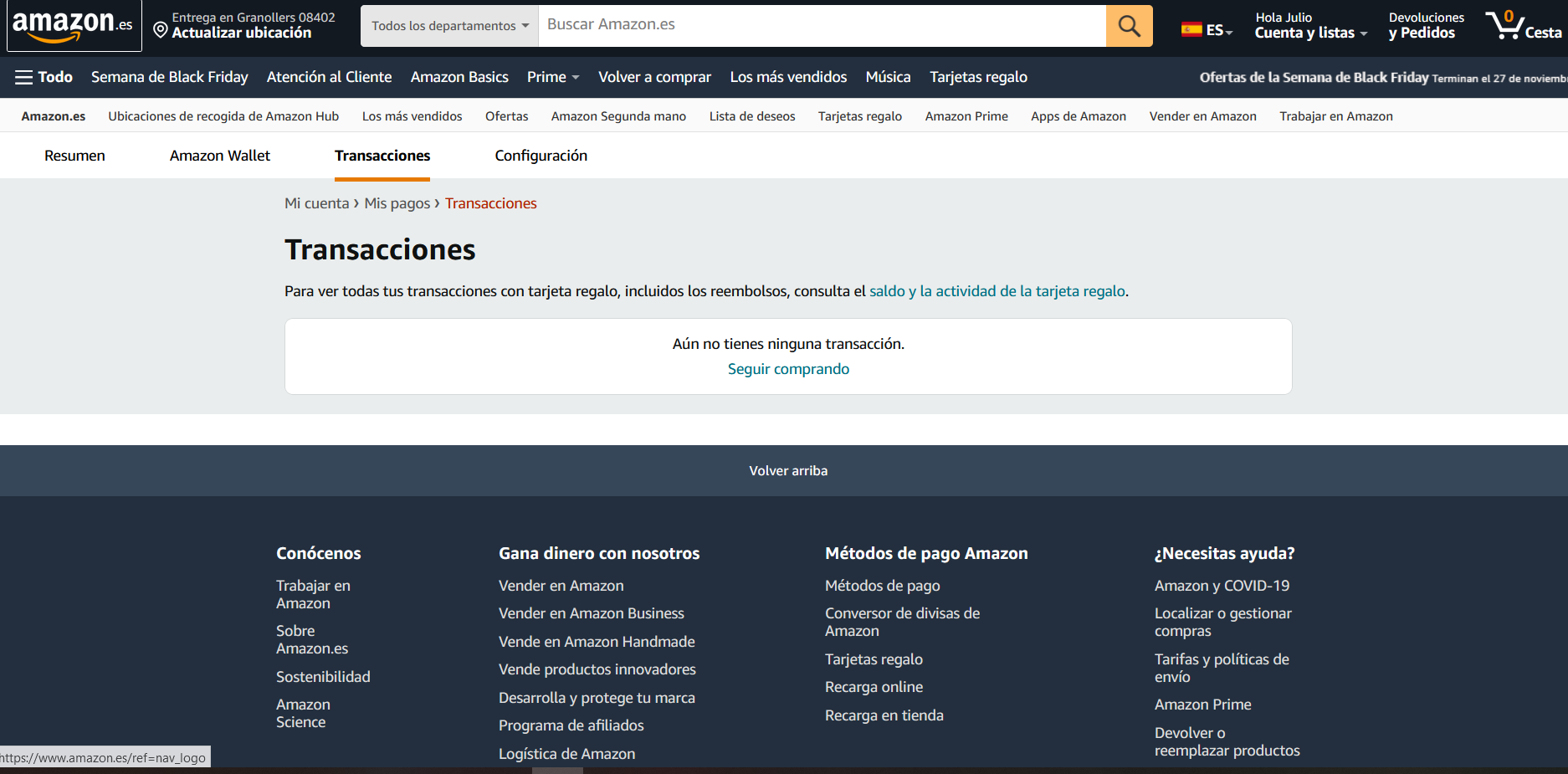This screenshot has width=1568, height=774.
Task: Expand the Prime dropdown in nav bar
Action: coord(553,77)
